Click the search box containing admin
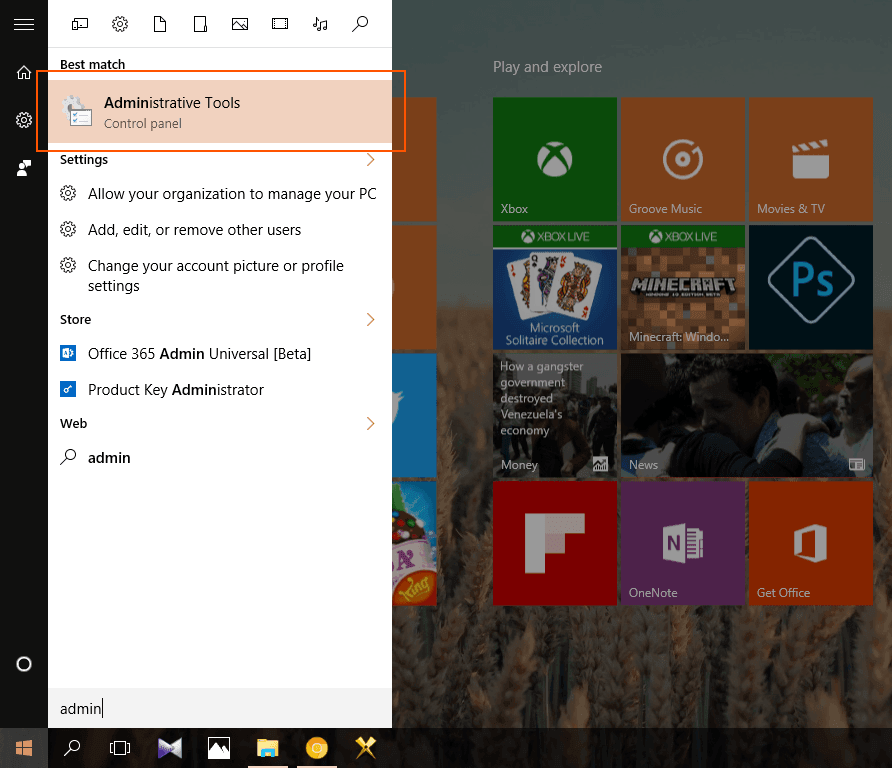This screenshot has height=768, width=892. coord(220,708)
